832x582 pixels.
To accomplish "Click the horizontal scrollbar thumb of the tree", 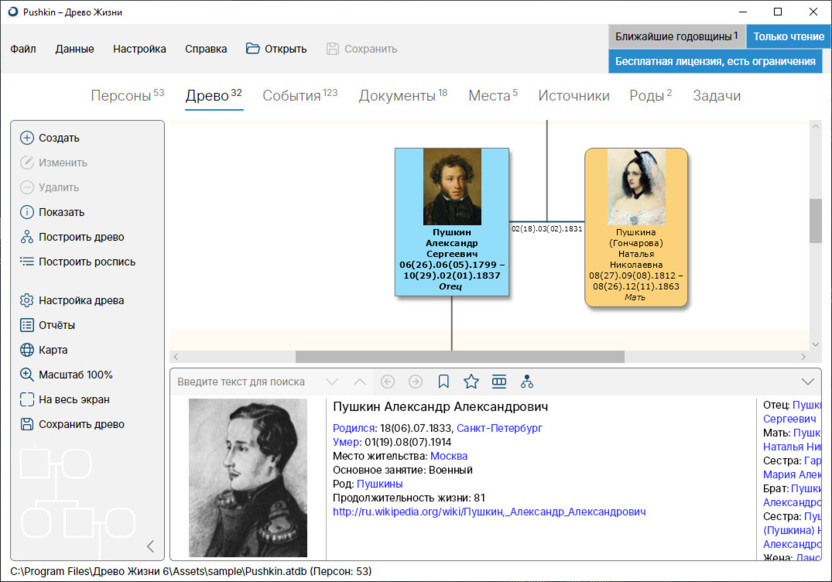I will point(460,357).
